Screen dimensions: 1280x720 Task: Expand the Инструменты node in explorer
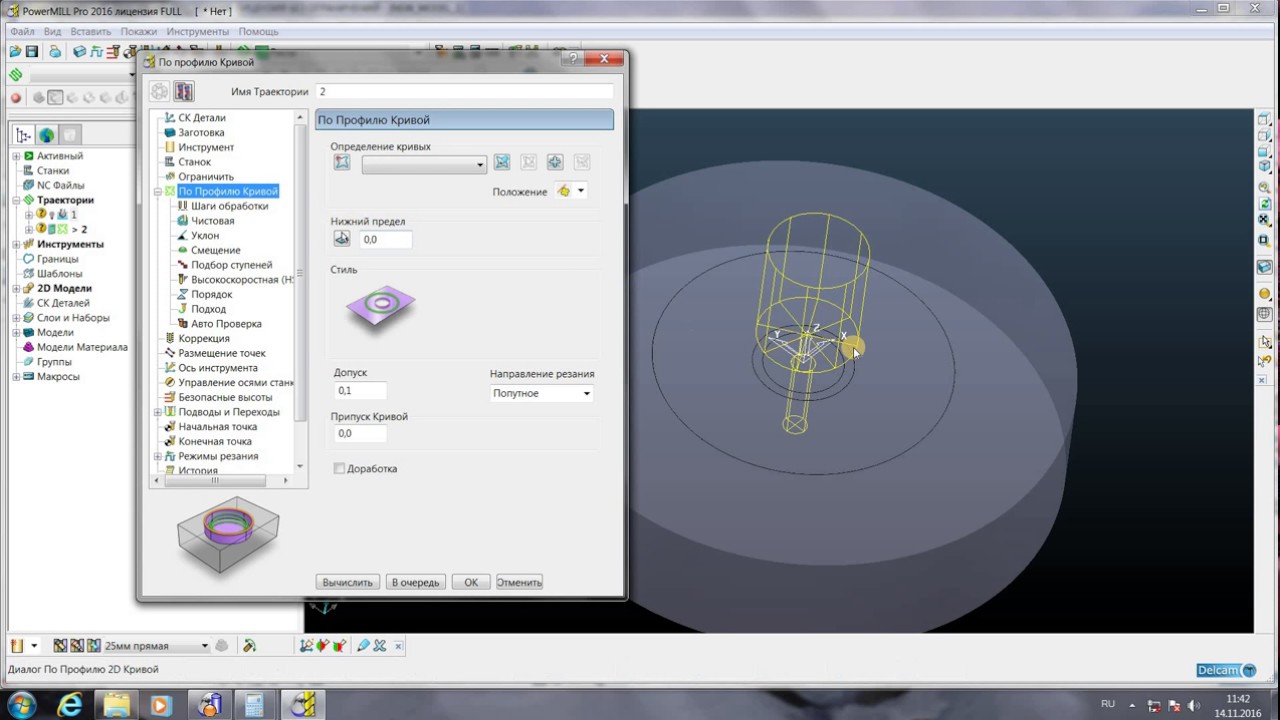pos(16,244)
